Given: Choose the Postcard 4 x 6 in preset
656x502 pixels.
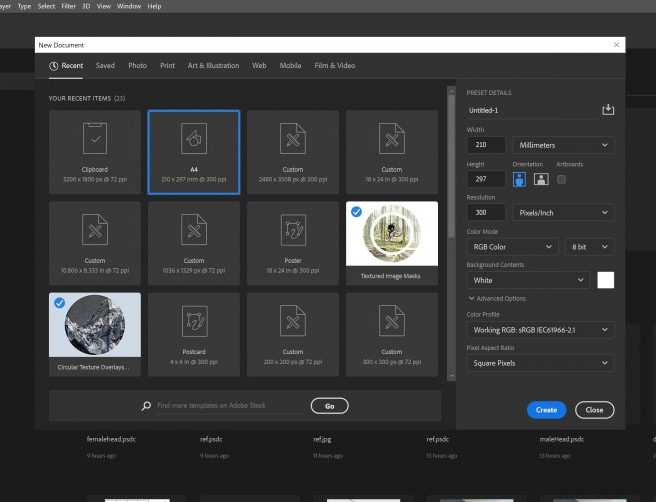Looking at the screenshot, I should pyautogui.click(x=194, y=335).
